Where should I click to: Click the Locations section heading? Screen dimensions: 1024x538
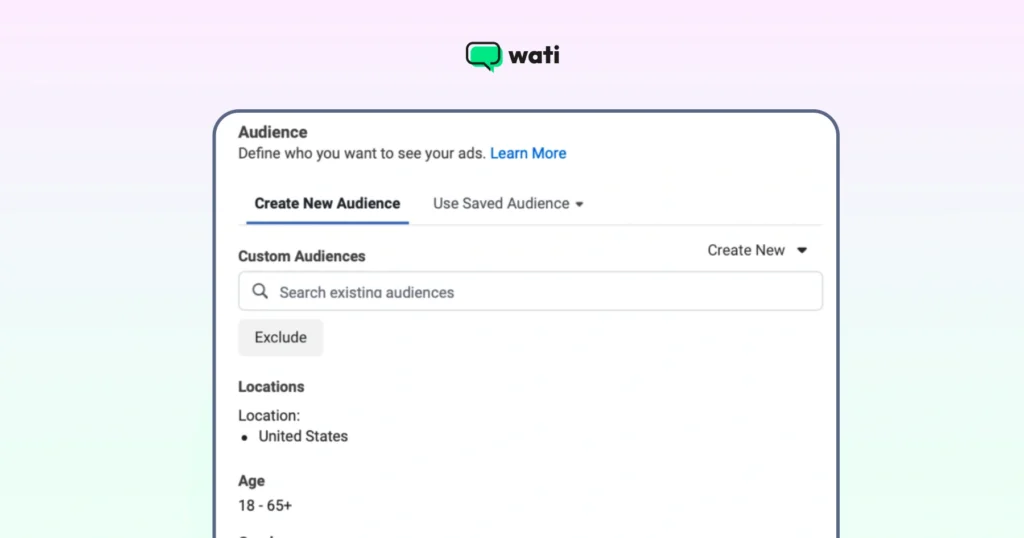click(271, 386)
